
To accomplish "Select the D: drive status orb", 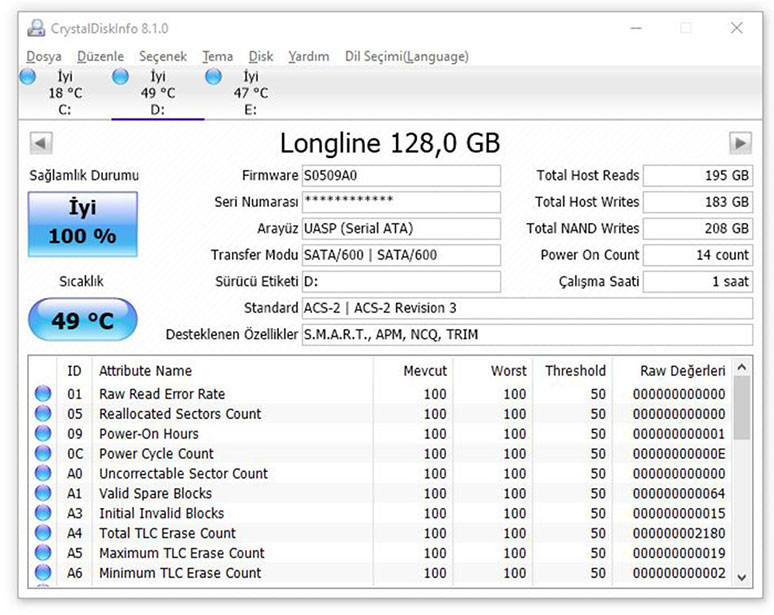I will coord(120,77).
